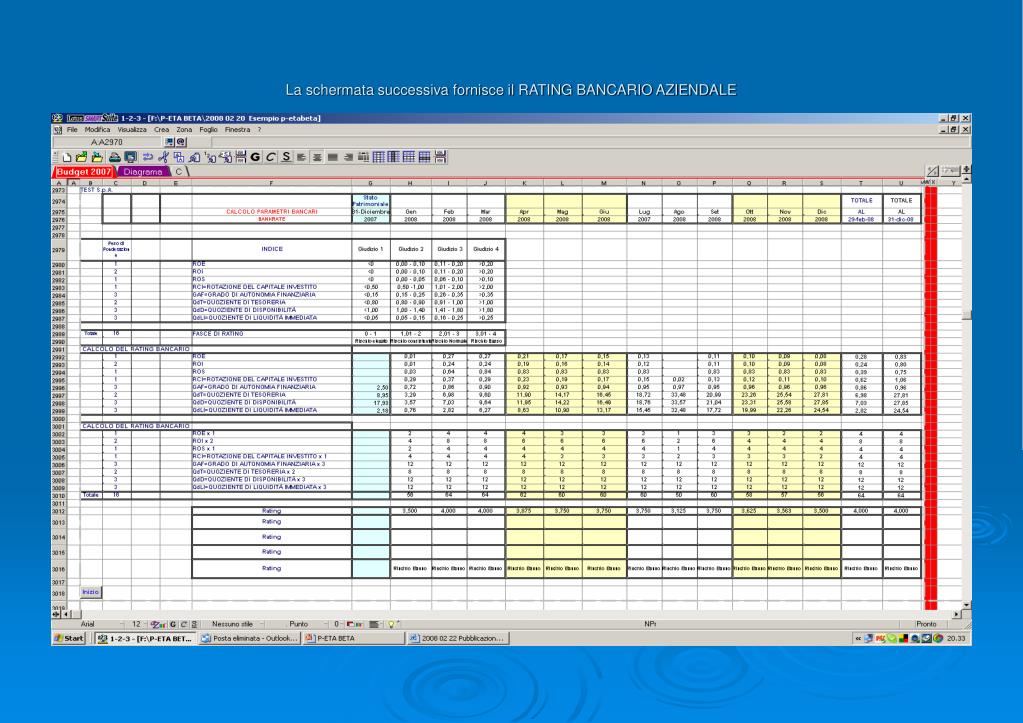
Task: Center cell contents with toolbar icon
Action: click(317, 157)
